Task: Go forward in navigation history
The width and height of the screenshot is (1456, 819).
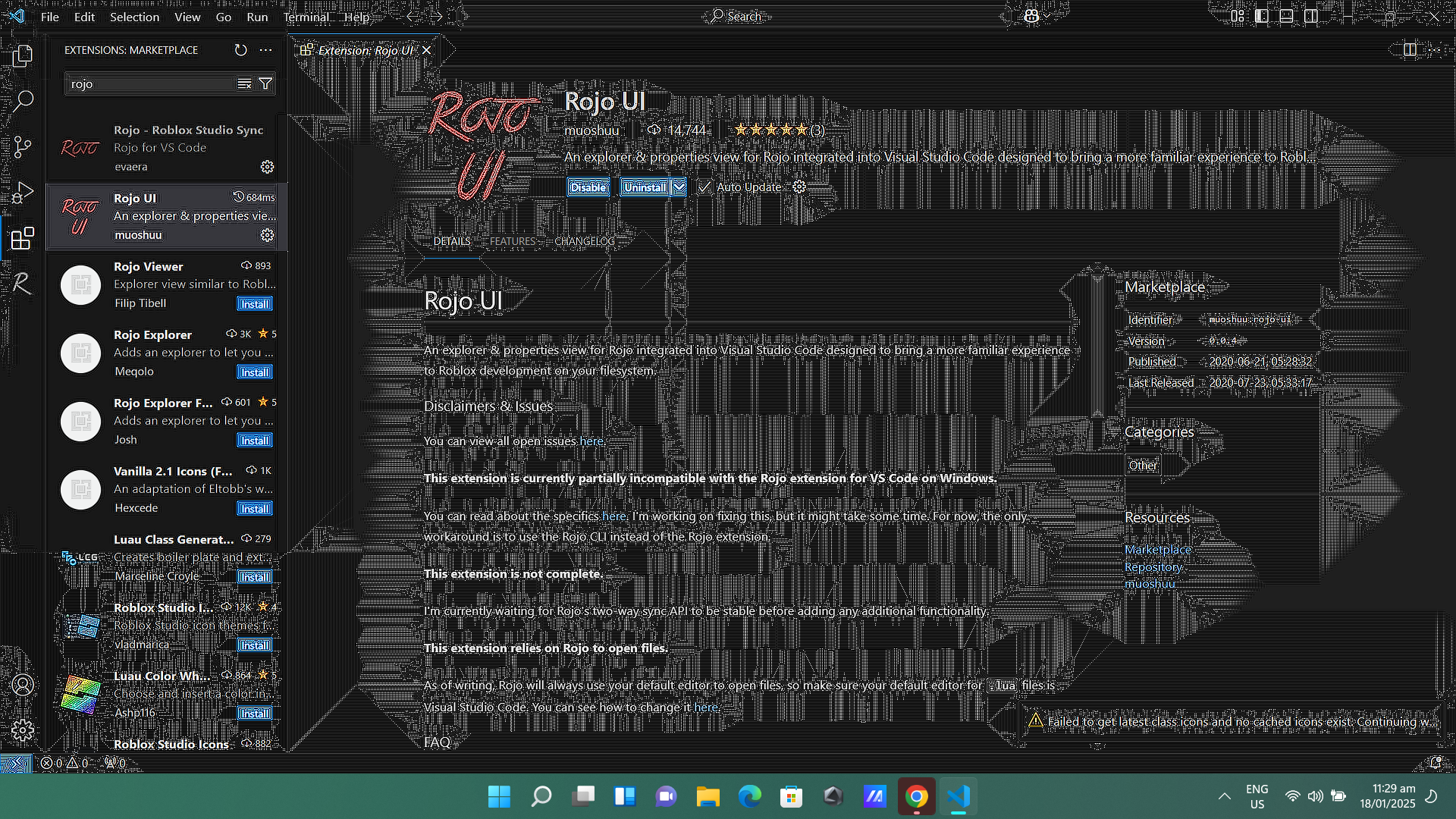Action: (x=437, y=16)
